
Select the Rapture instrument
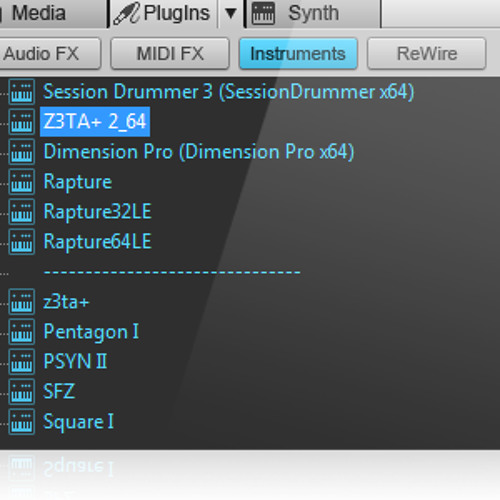[x=78, y=182]
